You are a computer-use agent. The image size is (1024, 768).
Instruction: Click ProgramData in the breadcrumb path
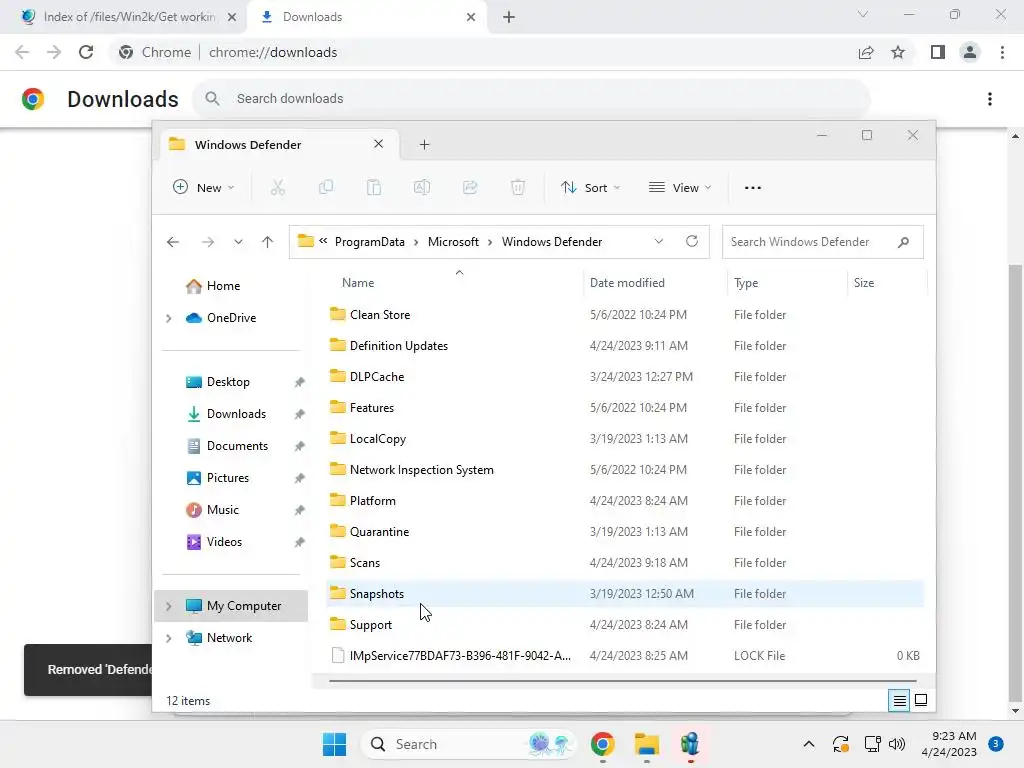pos(370,242)
